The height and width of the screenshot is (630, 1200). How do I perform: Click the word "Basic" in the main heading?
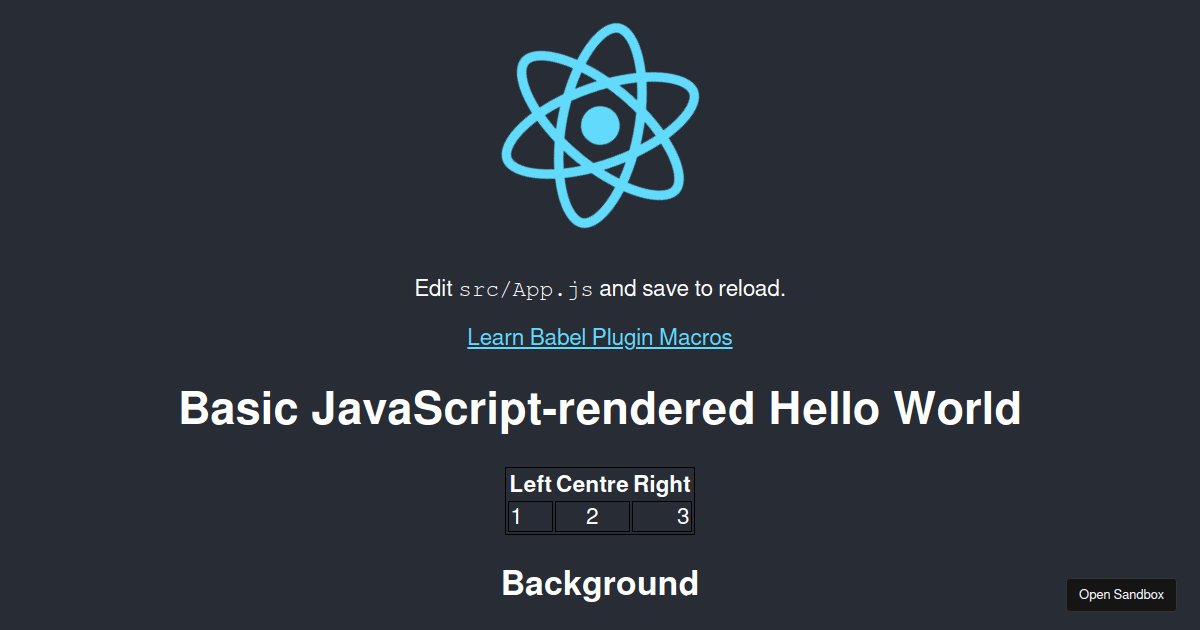point(238,409)
